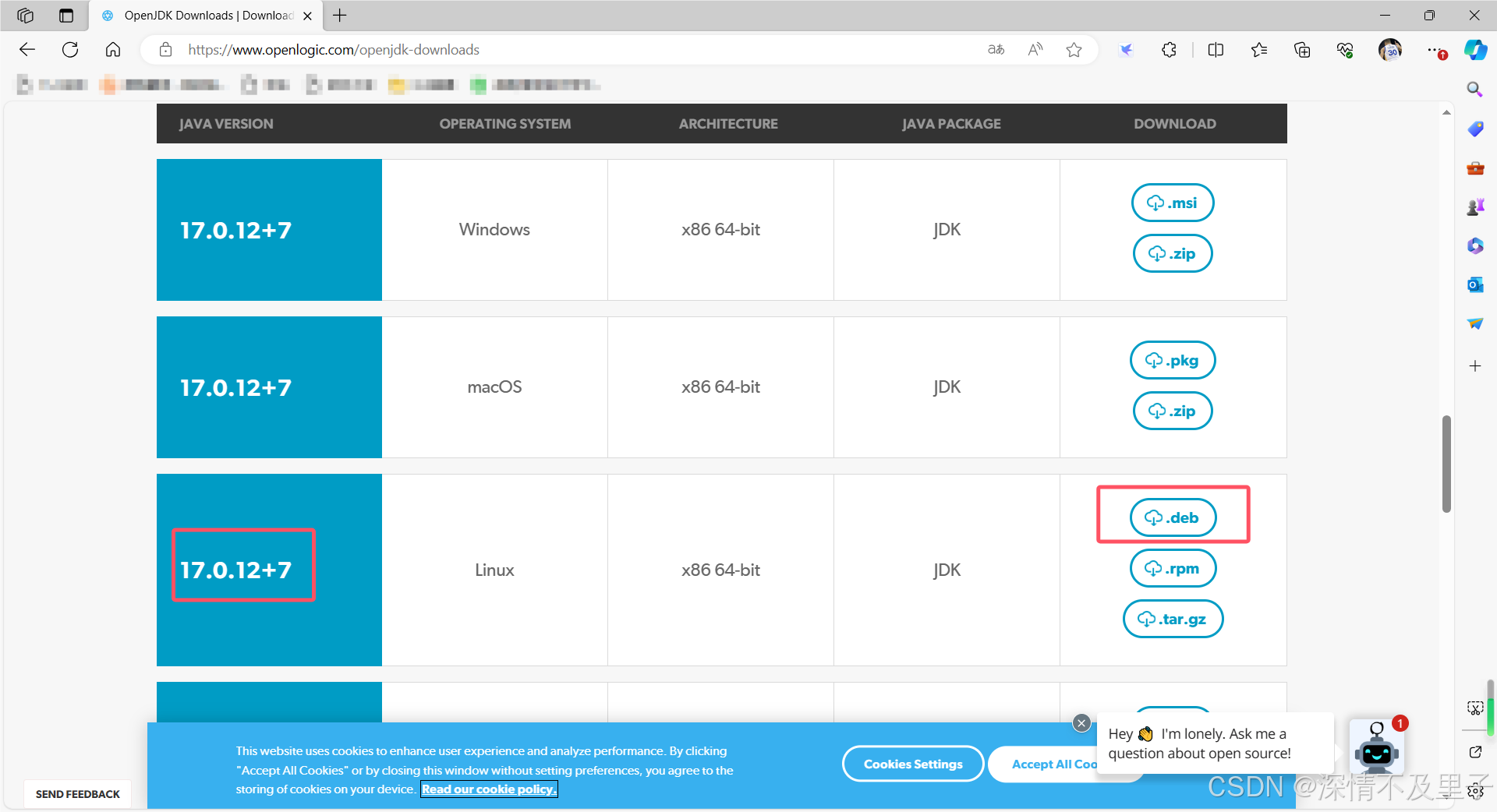This screenshot has height=812, width=1497.
Task: Click the scrollbar up arrow
Action: point(1446,113)
